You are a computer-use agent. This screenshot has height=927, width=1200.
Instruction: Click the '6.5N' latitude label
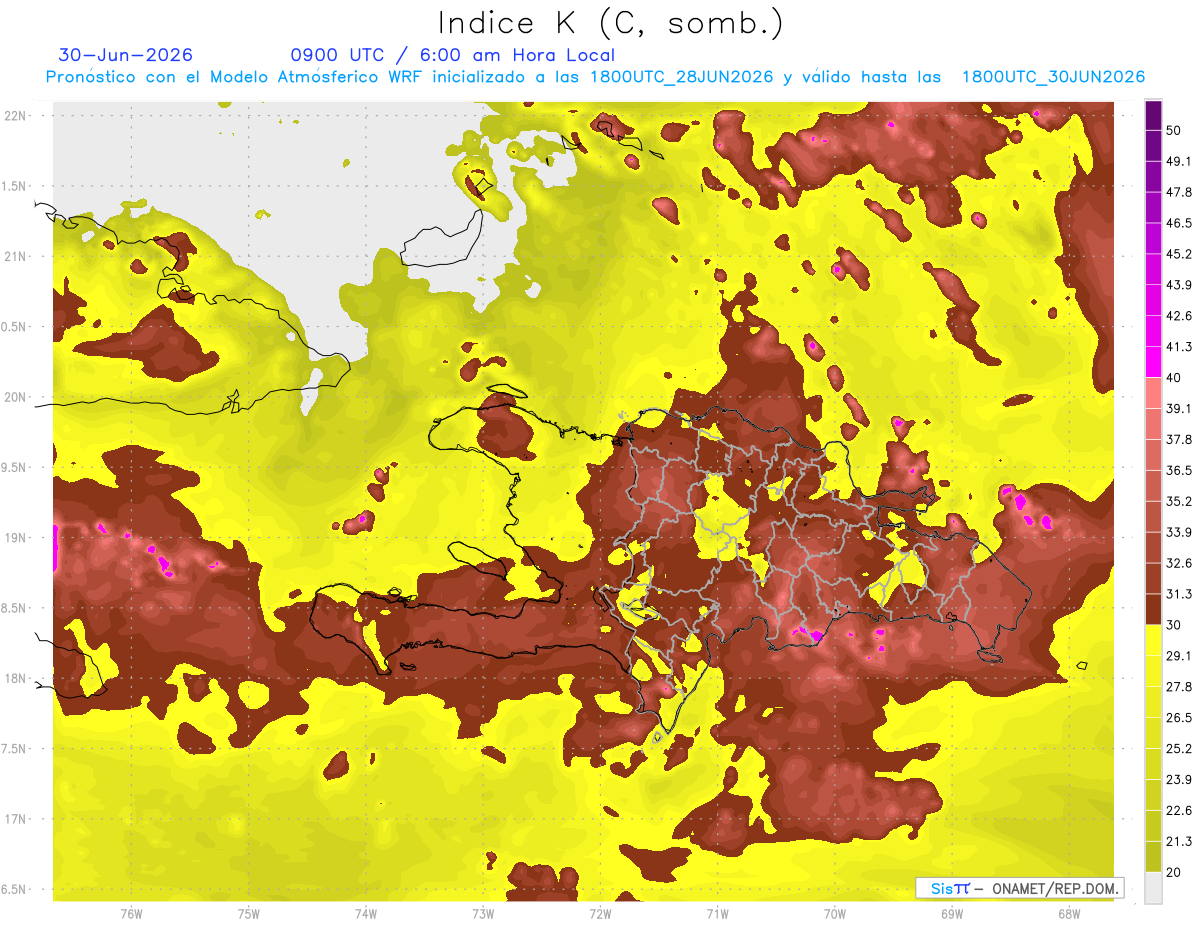15,889
